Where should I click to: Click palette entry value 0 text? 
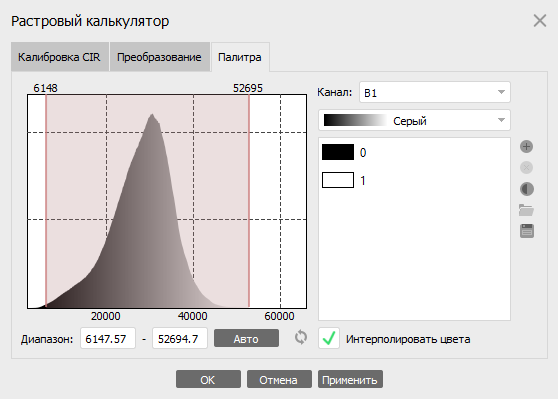point(363,153)
